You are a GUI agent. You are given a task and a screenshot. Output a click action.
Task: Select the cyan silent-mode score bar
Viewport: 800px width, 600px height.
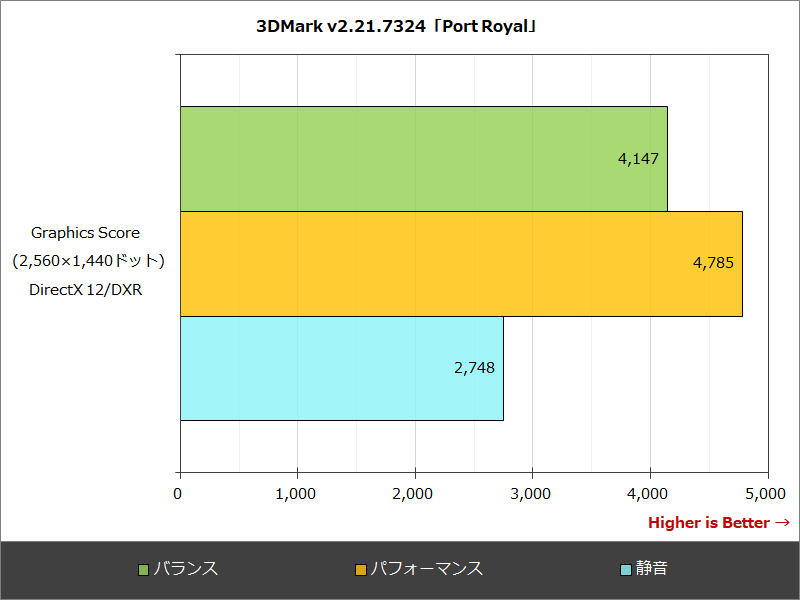click(x=340, y=366)
